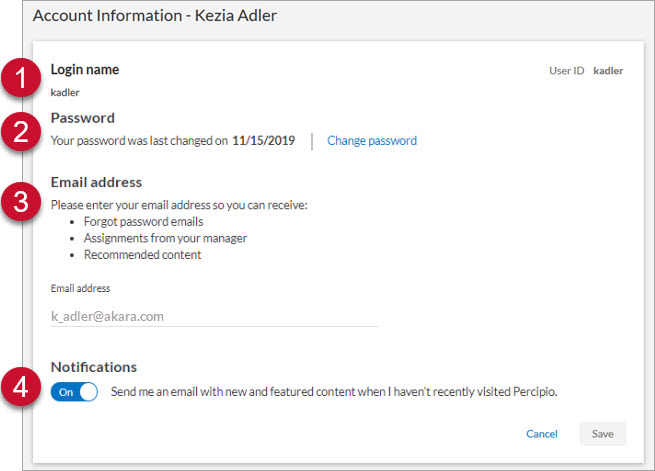
Task: Click the red callout badge number 1
Action: 21,78
